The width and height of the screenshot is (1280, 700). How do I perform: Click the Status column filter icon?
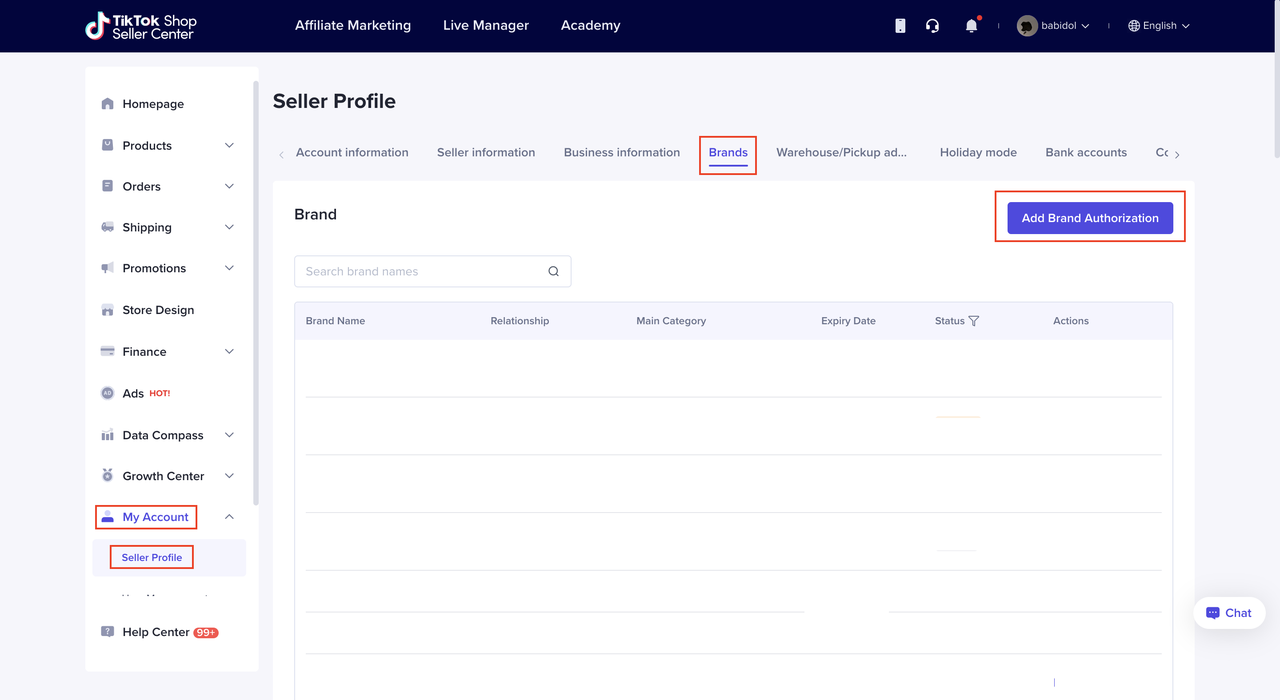click(974, 321)
